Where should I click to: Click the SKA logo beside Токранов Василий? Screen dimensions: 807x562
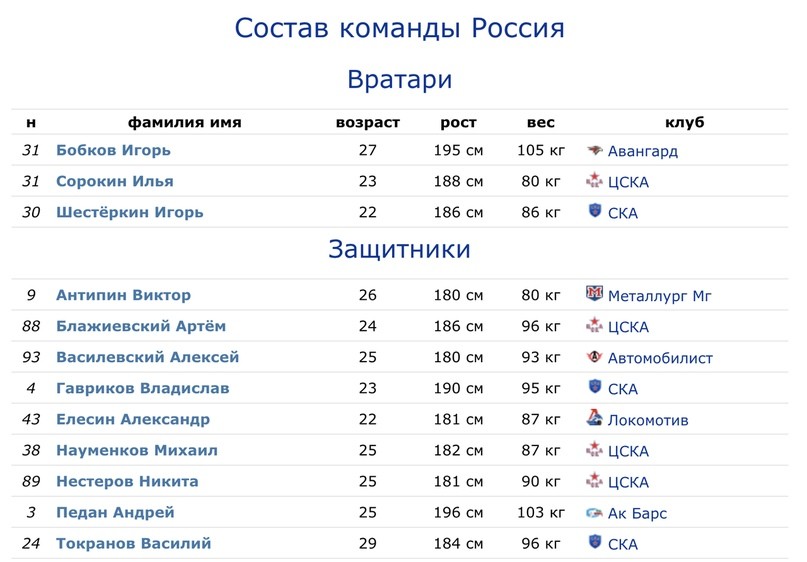click(x=594, y=541)
